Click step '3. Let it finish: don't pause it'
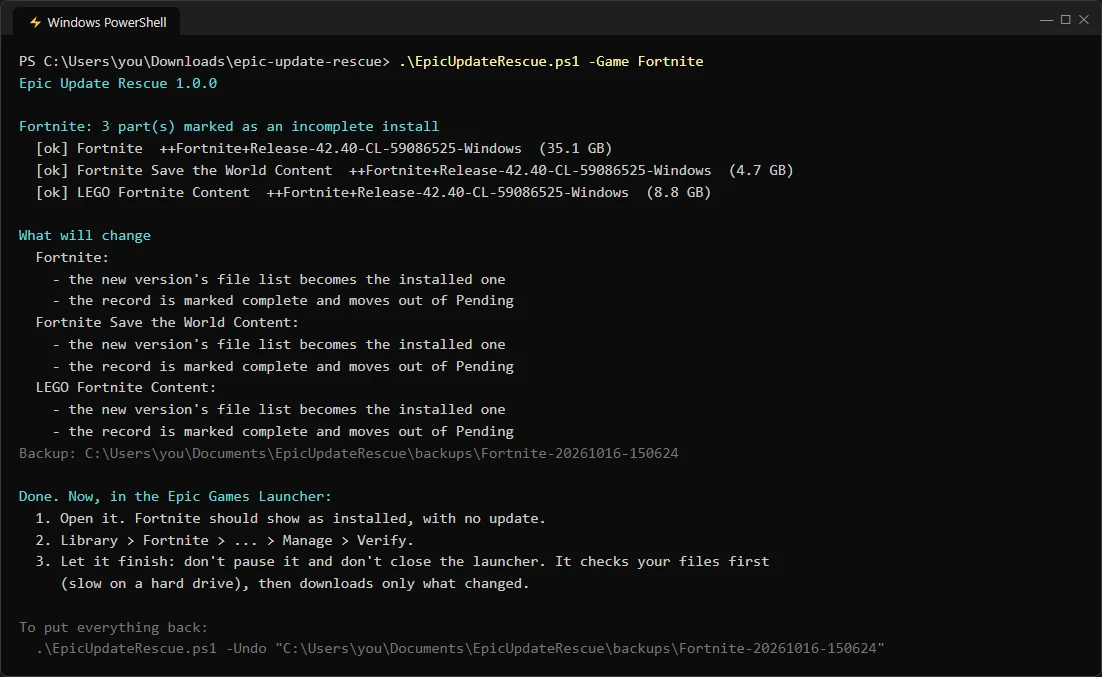Viewport: 1102px width, 677px height. coord(402,562)
